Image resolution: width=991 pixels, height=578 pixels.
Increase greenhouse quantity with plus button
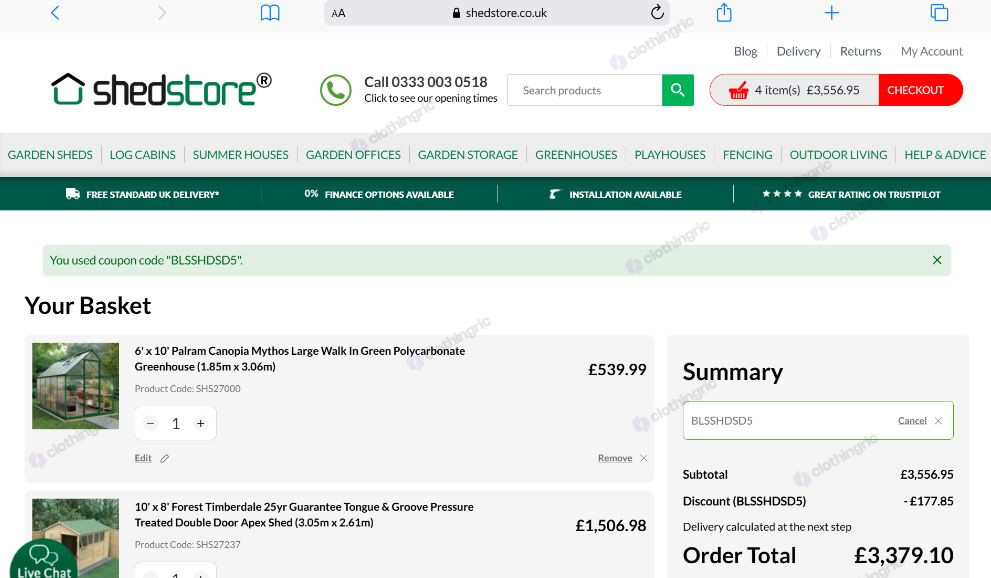point(200,424)
